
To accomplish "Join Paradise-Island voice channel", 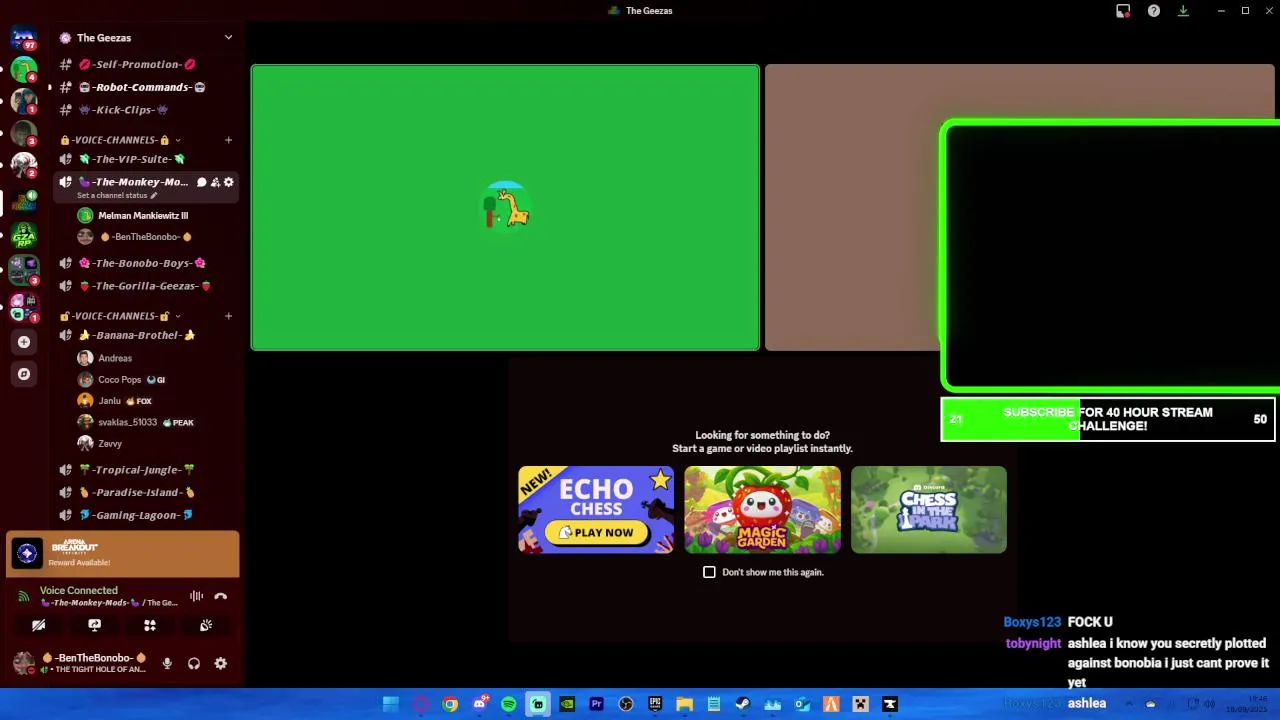I will [x=146, y=492].
